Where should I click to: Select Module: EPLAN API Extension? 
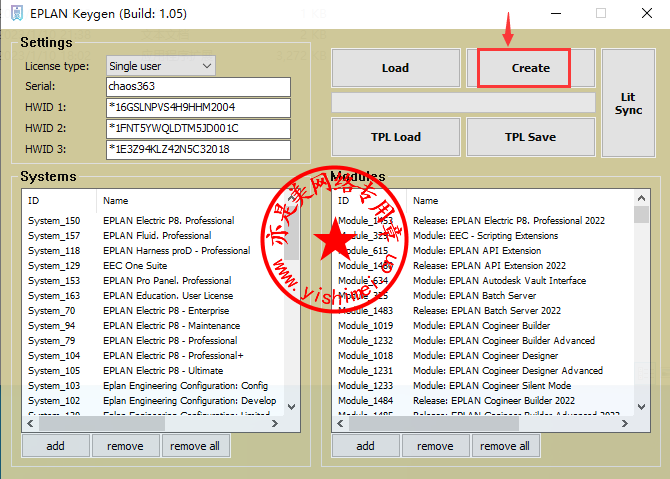click(483, 250)
